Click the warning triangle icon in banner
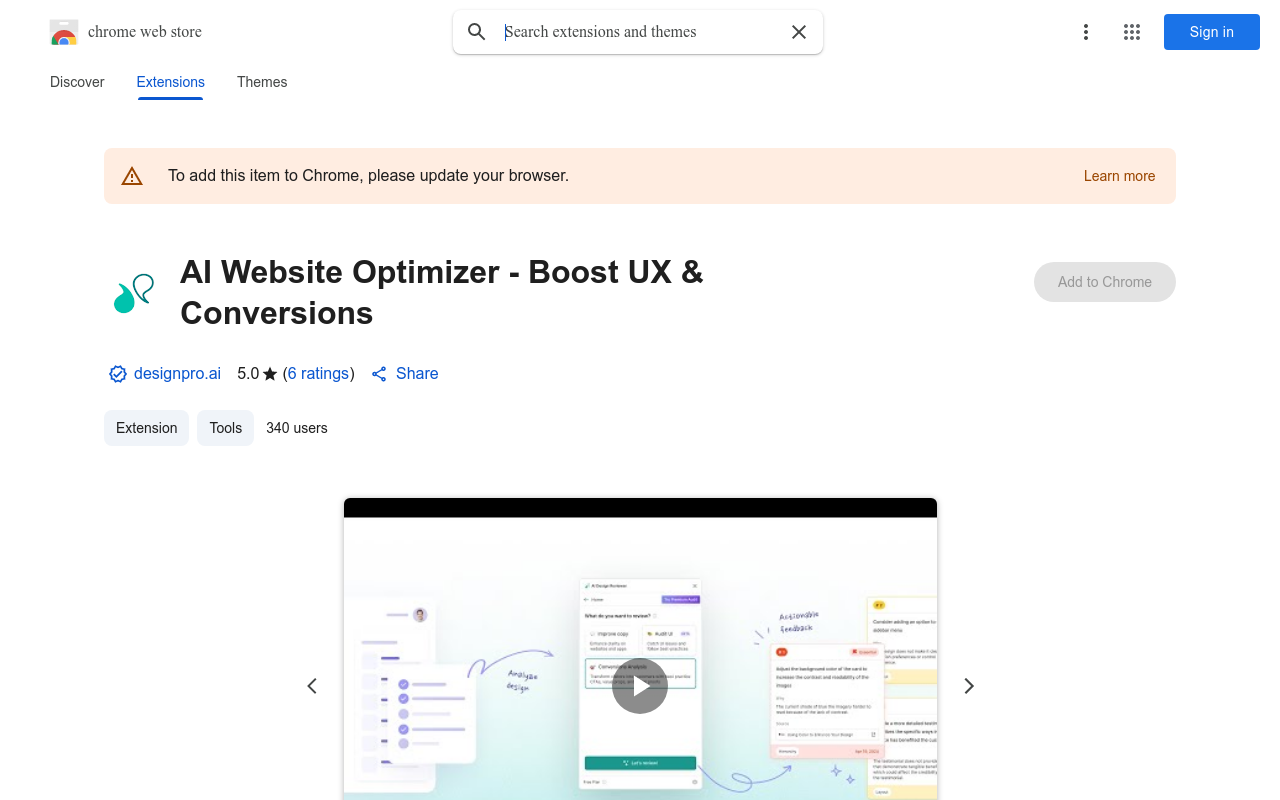The image size is (1280, 800). pyautogui.click(x=132, y=176)
